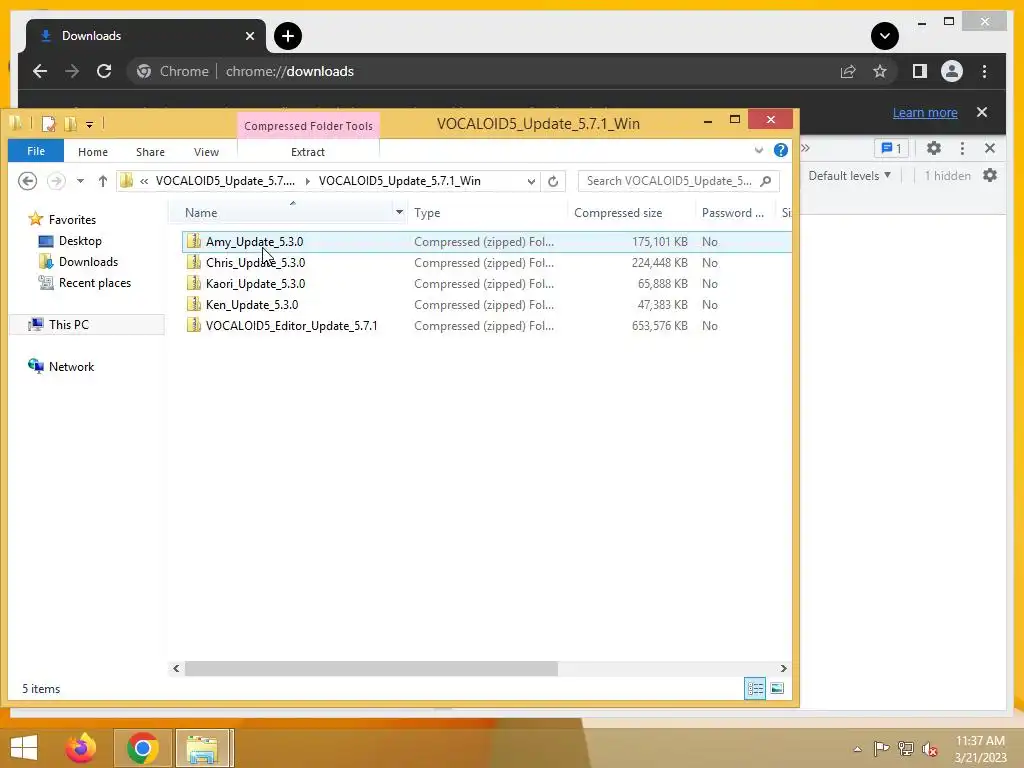
Task: Click the muted volume tray icon
Action: 929,748
